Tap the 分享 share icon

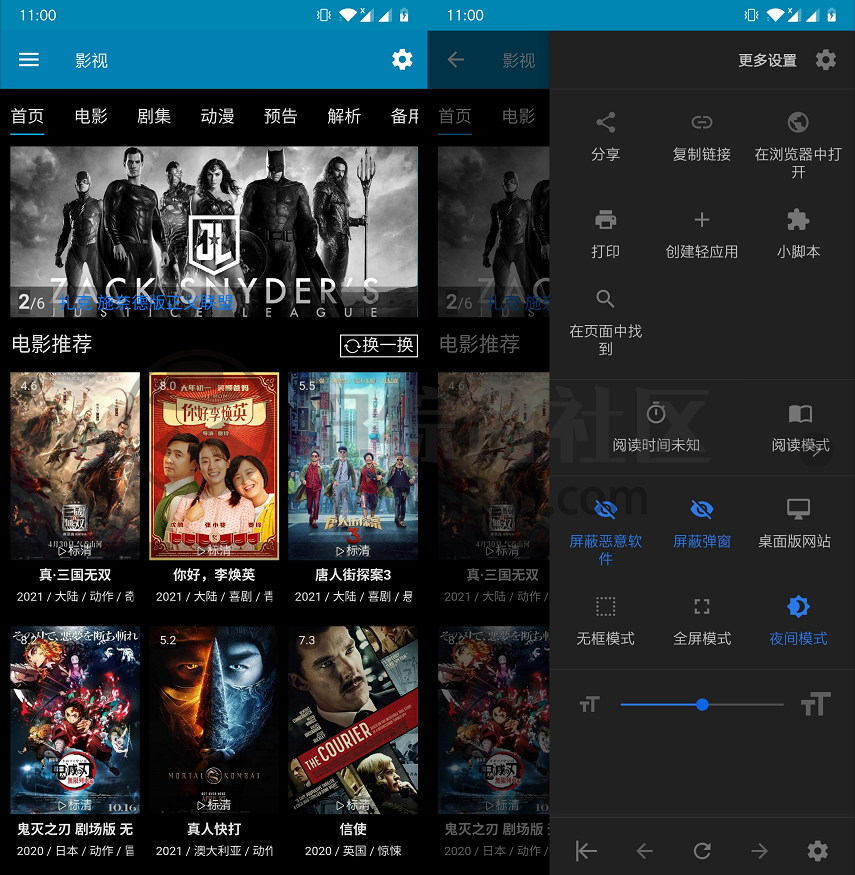pyautogui.click(x=606, y=122)
